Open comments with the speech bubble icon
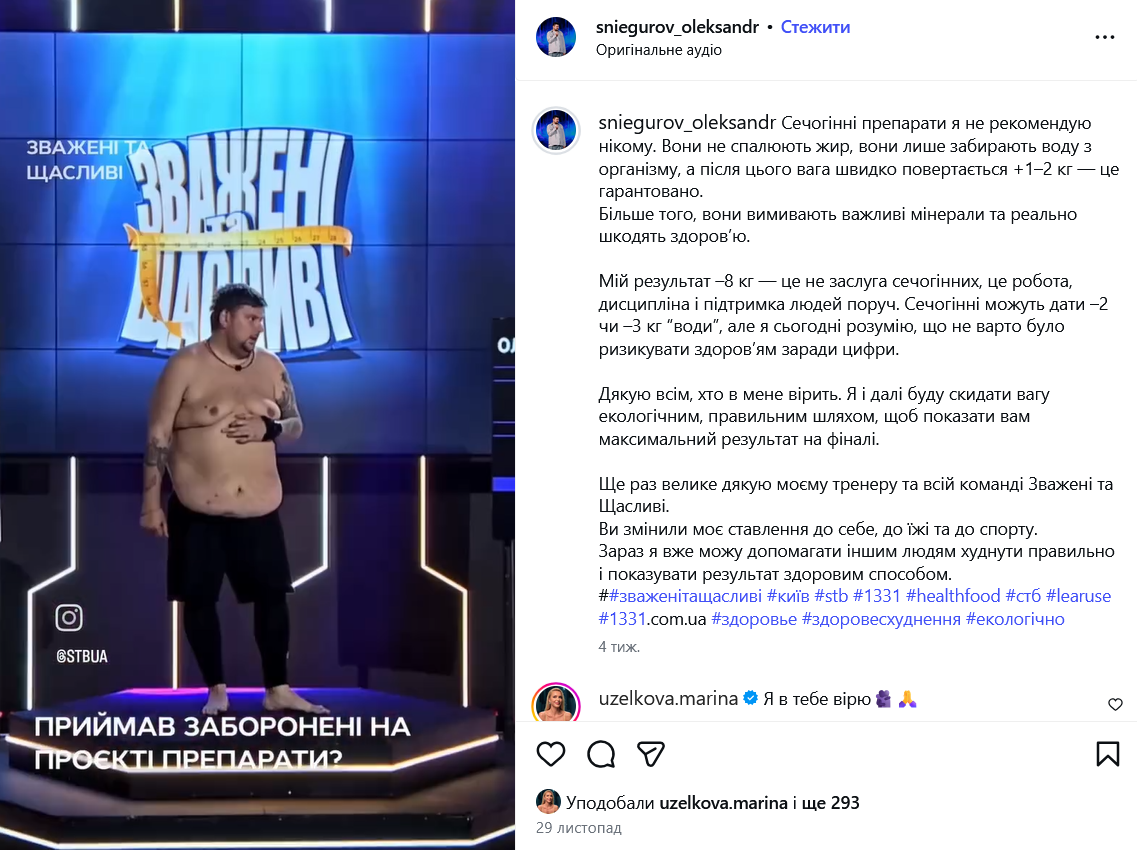1137x850 pixels. (x=601, y=754)
